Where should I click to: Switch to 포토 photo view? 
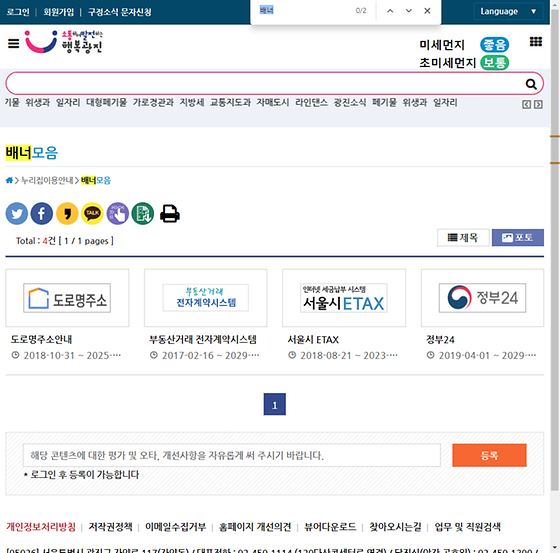tap(518, 238)
